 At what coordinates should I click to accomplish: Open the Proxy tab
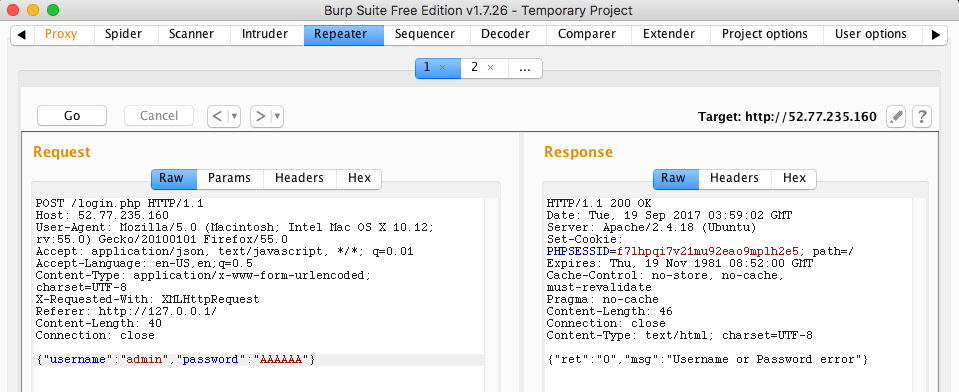(61, 34)
